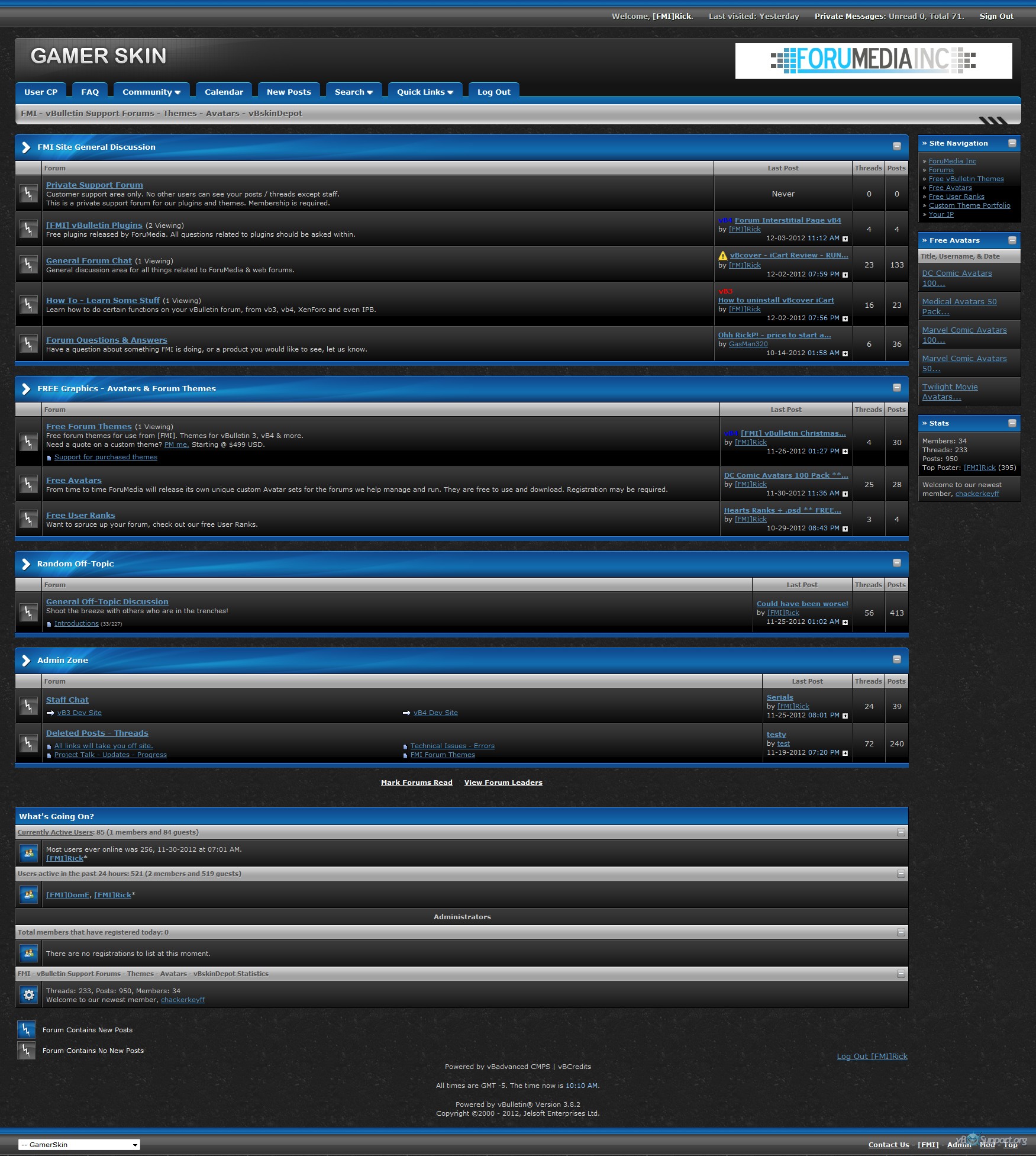
Task: Open the User CP tab
Action: coord(41,92)
